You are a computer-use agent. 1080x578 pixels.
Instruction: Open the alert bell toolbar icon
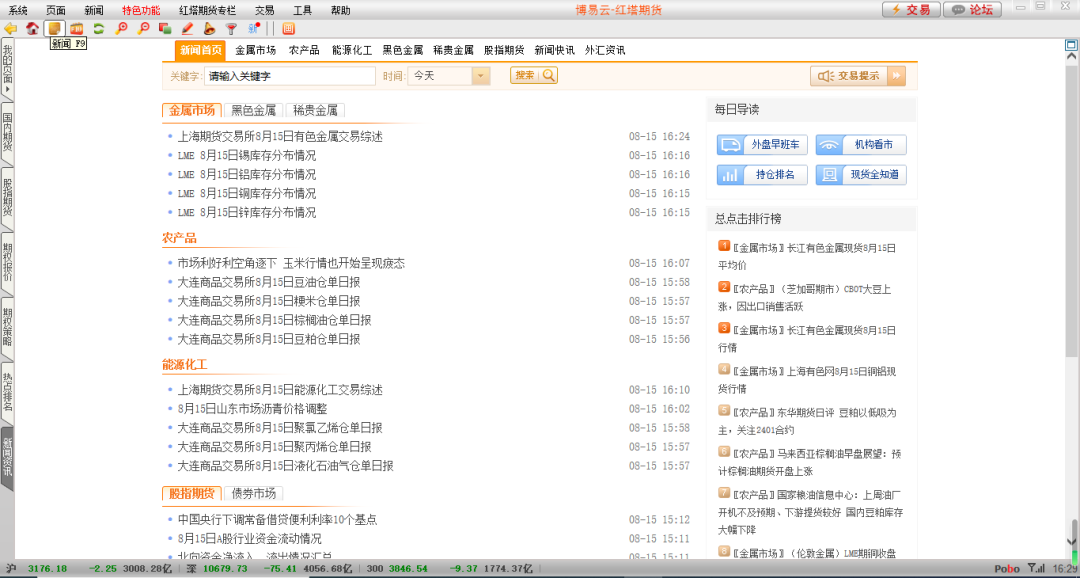click(x=209, y=28)
